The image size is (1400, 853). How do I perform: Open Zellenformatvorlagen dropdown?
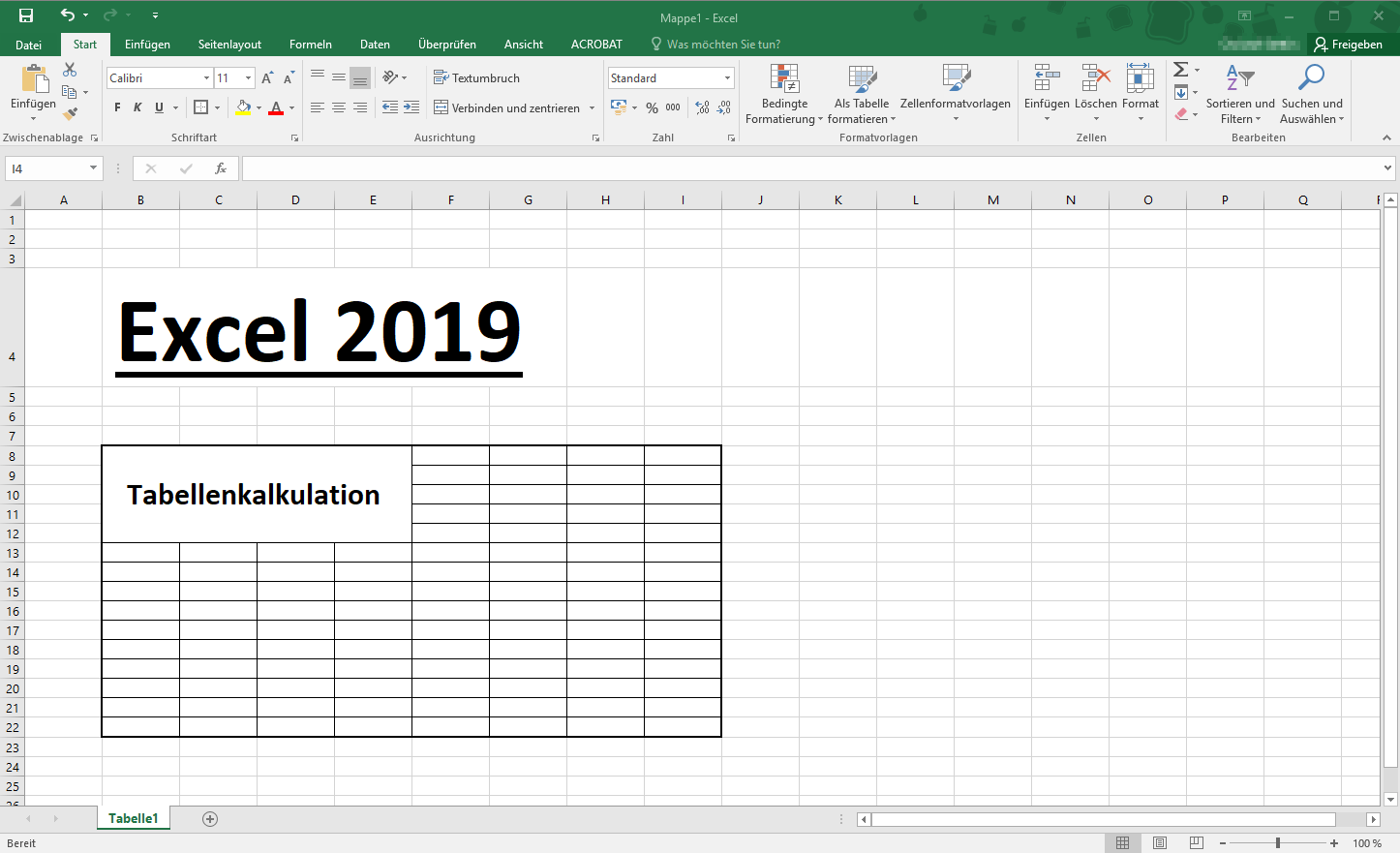pyautogui.click(x=956, y=94)
